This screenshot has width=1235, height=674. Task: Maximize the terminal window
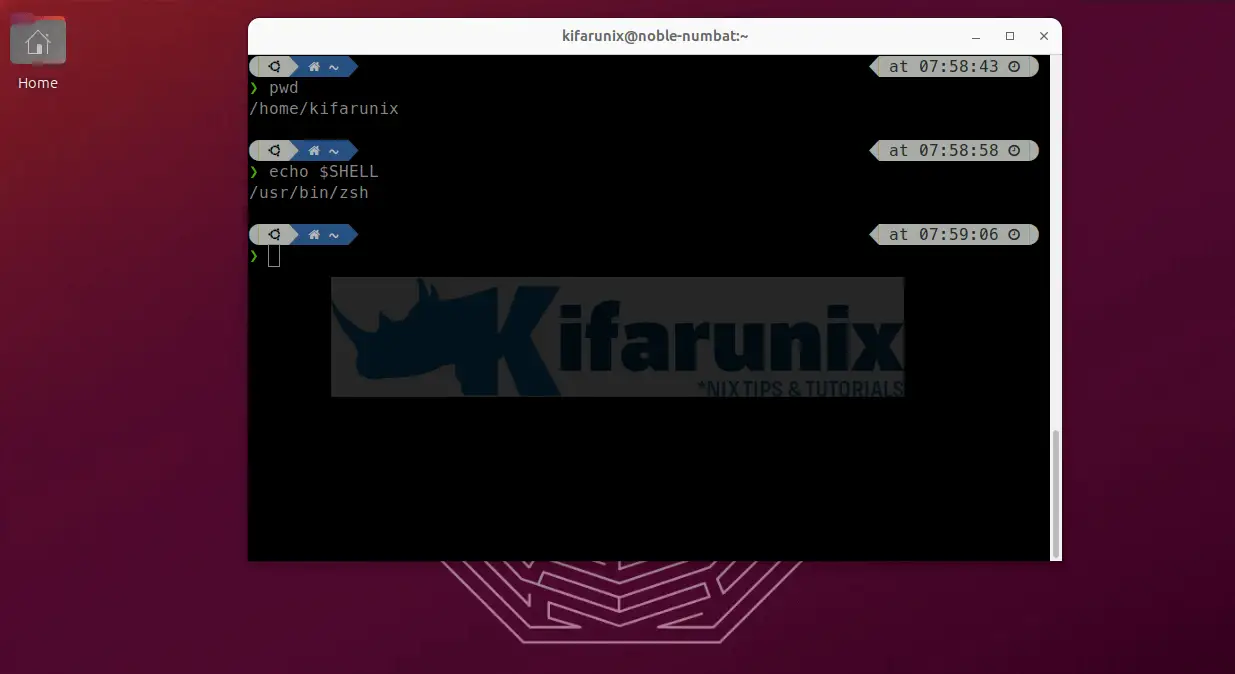pyautogui.click(x=1010, y=36)
